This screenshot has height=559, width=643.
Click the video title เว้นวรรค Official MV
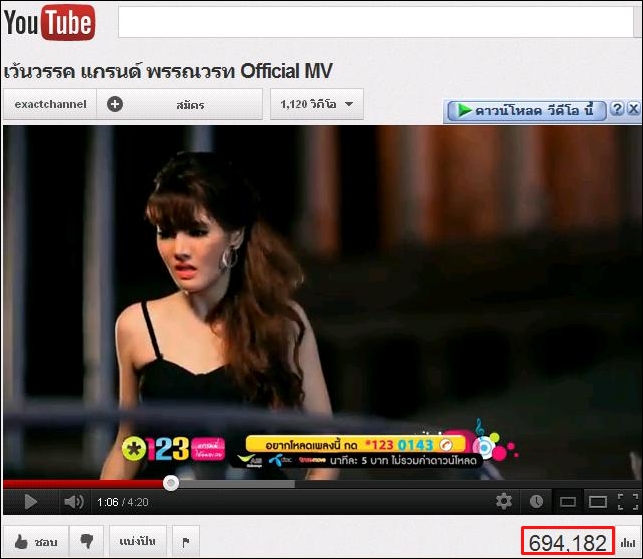(168, 71)
